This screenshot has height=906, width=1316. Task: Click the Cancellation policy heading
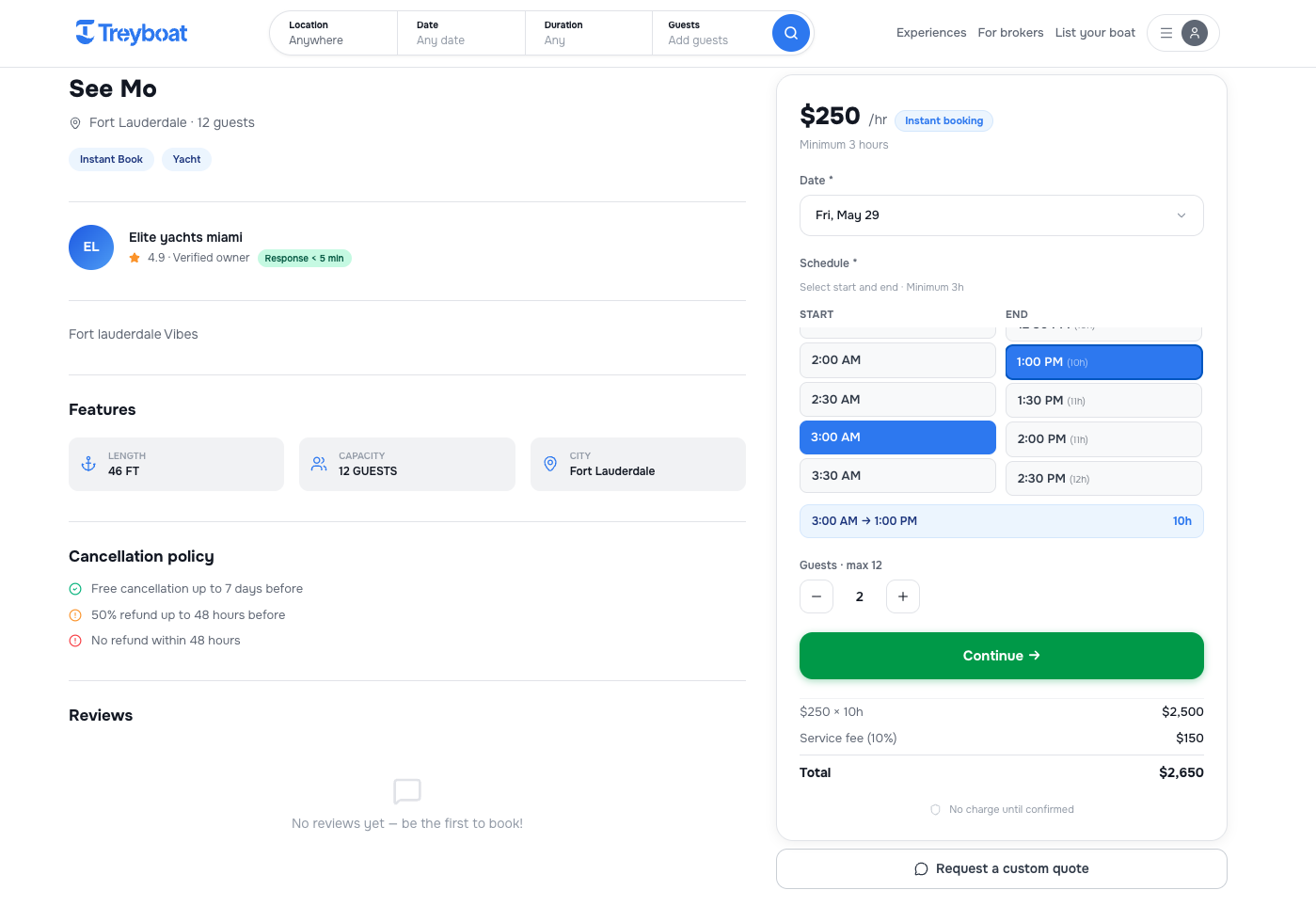141,557
